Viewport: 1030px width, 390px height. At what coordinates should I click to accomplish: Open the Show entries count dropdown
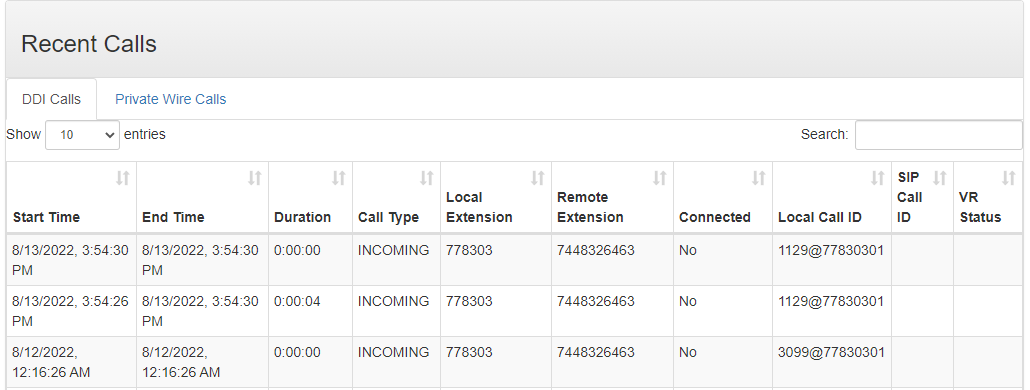(82, 135)
